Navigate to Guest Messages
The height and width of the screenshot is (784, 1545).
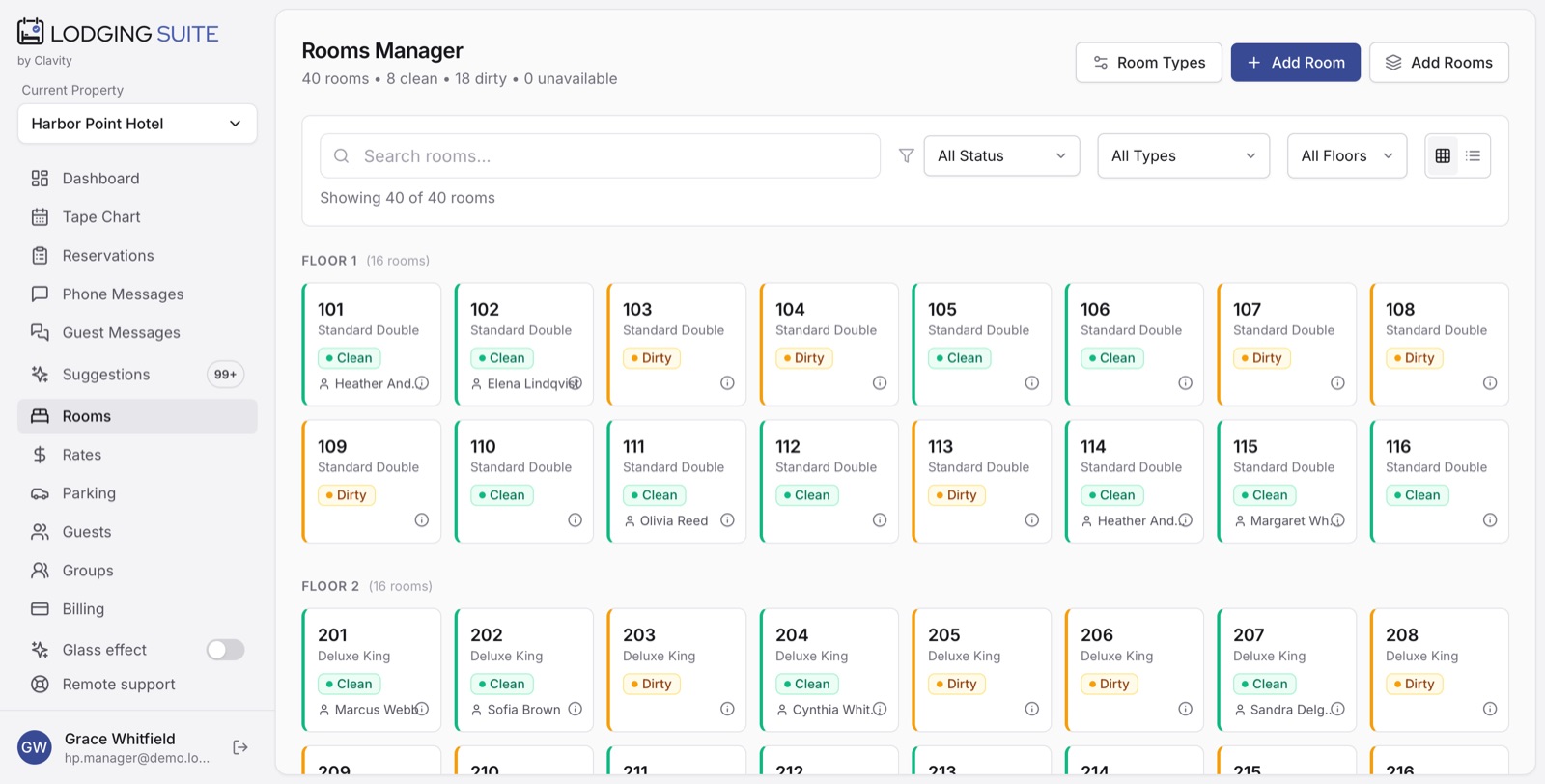137,333
